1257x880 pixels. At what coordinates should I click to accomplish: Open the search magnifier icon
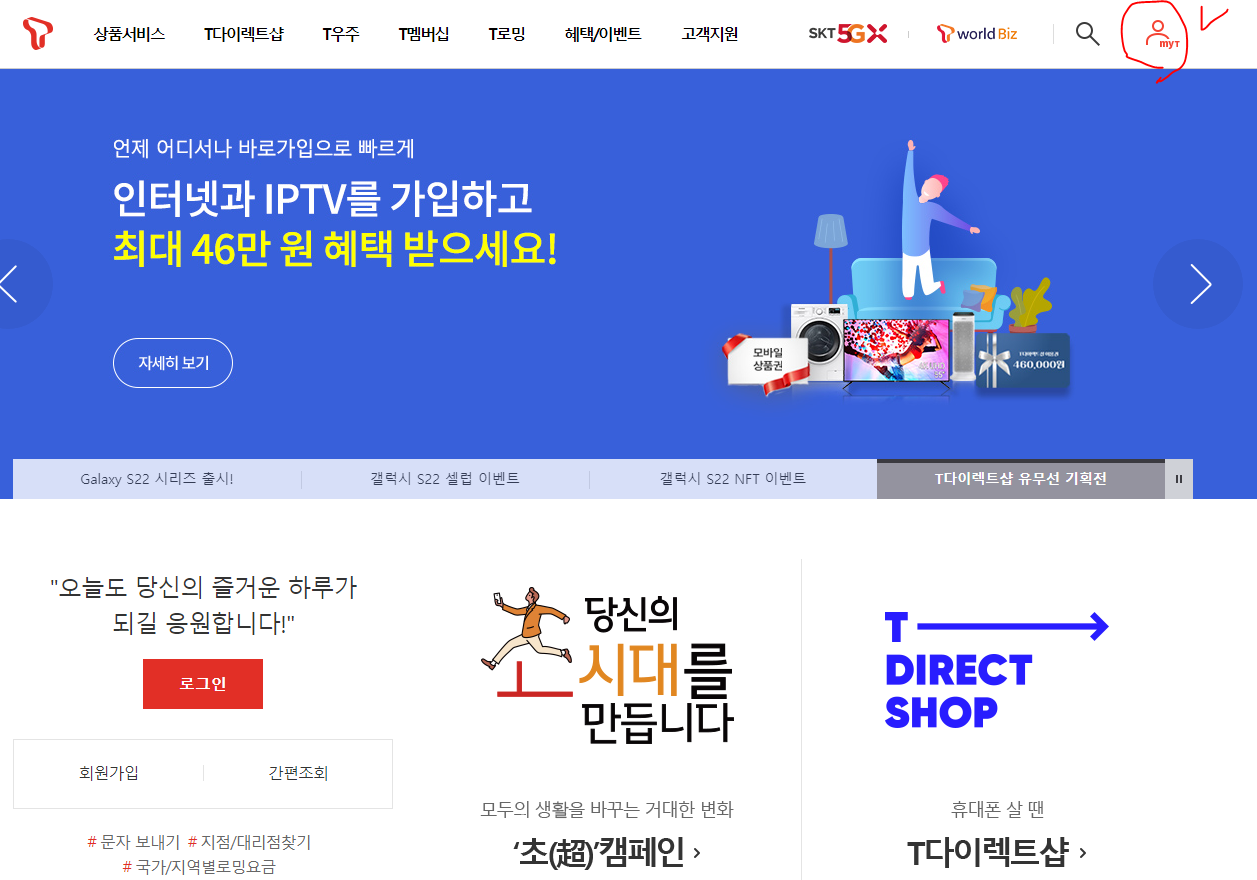pos(1087,34)
